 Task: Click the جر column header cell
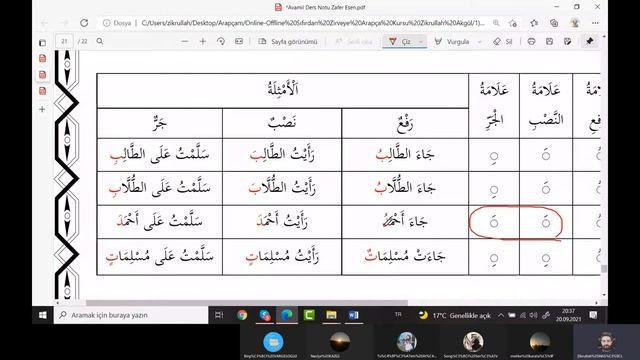[x=160, y=123]
